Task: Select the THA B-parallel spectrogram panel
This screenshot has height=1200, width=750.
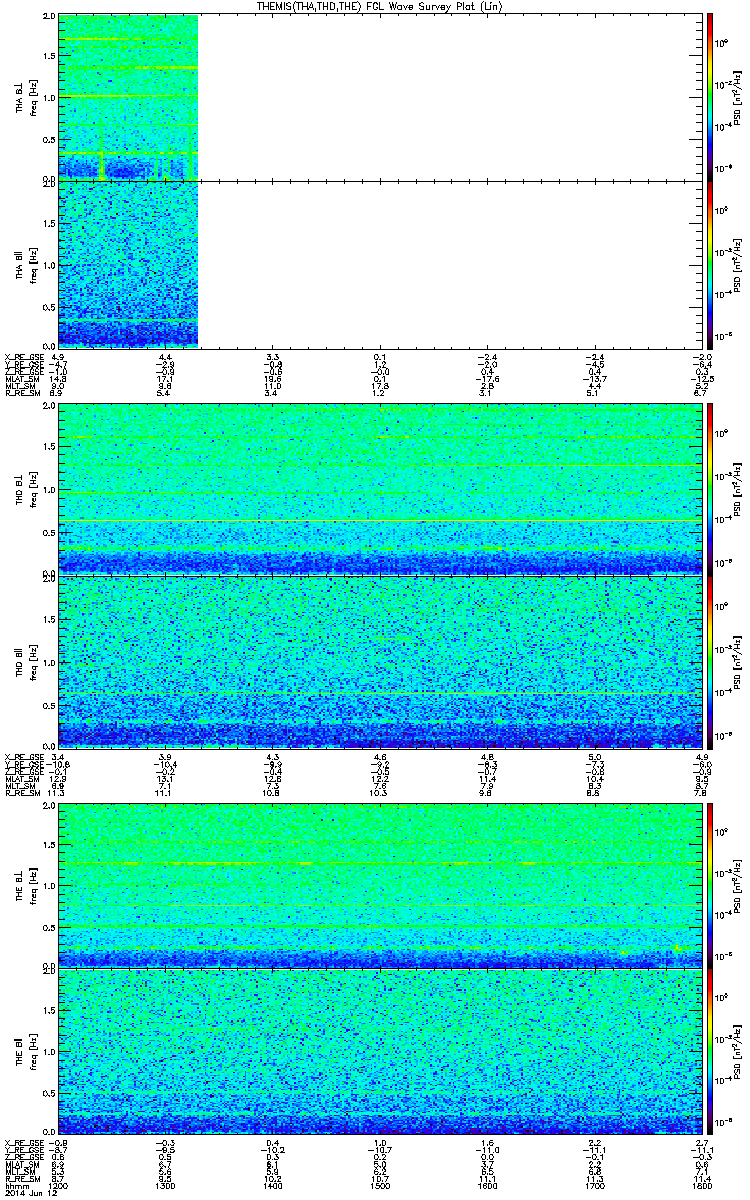Action: (378, 264)
